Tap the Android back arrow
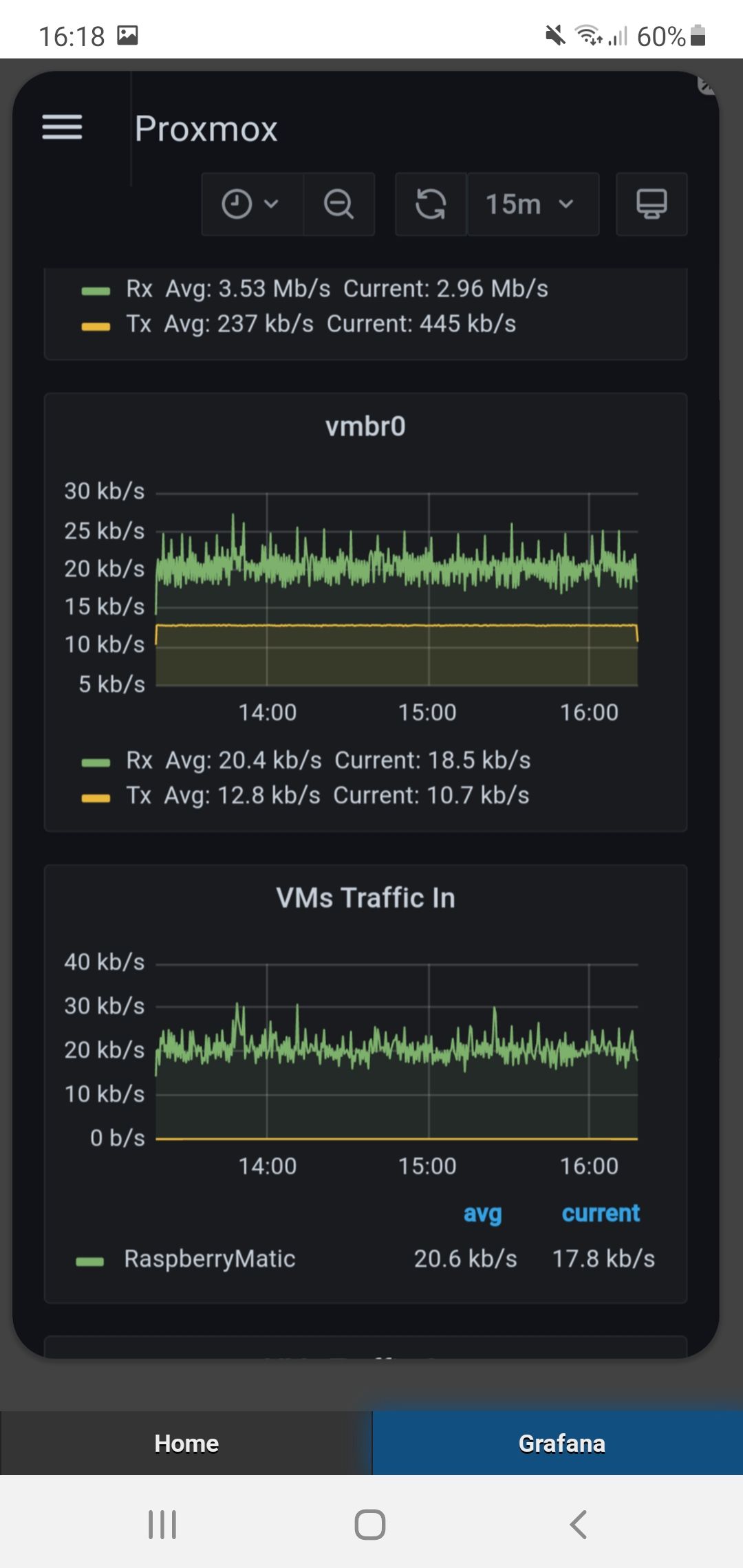 click(x=579, y=1524)
